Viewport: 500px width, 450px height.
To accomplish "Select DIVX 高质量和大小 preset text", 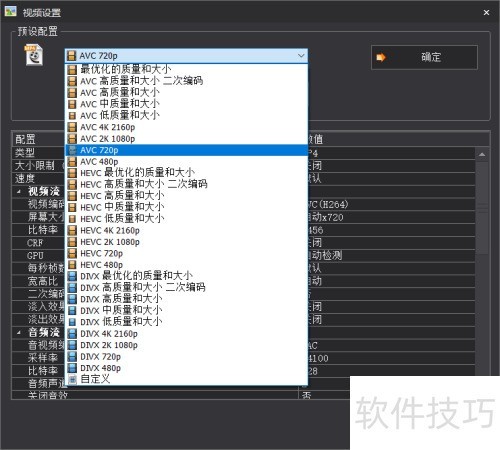I will coord(121,299).
